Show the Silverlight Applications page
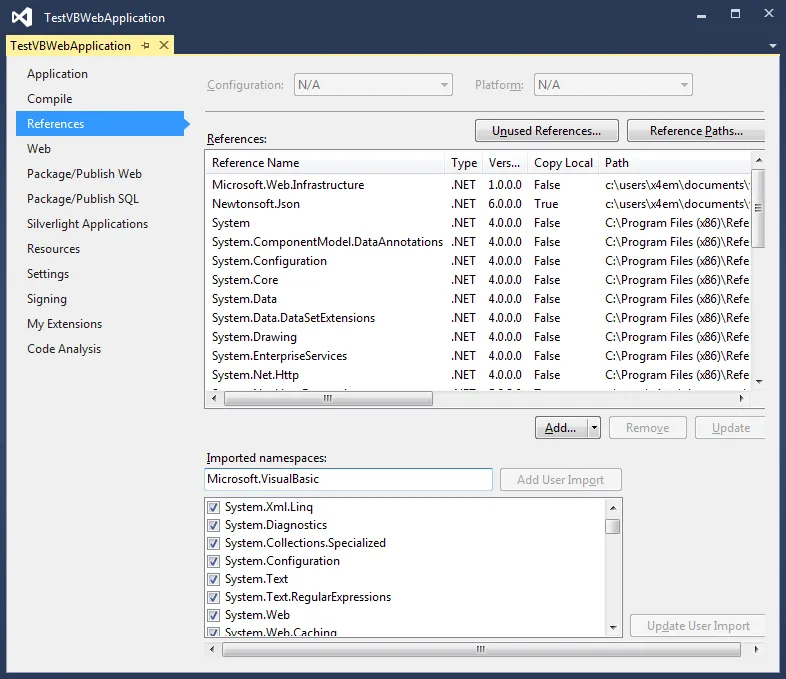The height and width of the screenshot is (679, 786). [x=87, y=224]
